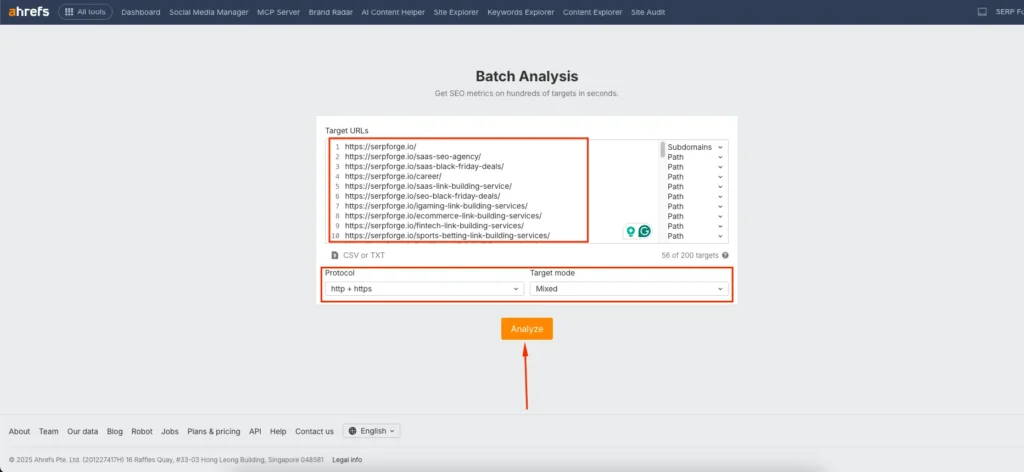Open the Jobs footer link
1024x472 pixels.
170,432
